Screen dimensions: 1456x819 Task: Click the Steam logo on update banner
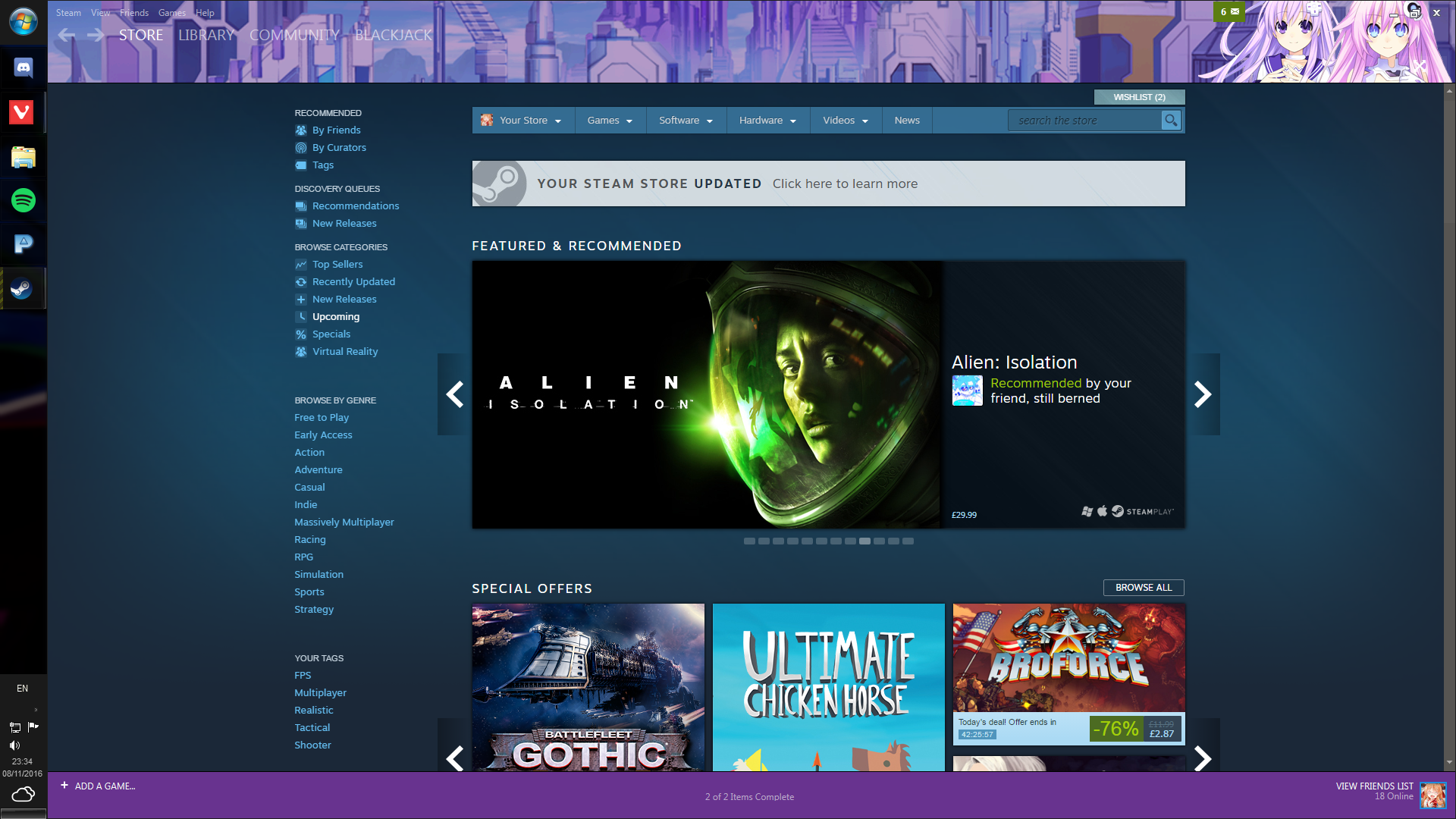[499, 184]
